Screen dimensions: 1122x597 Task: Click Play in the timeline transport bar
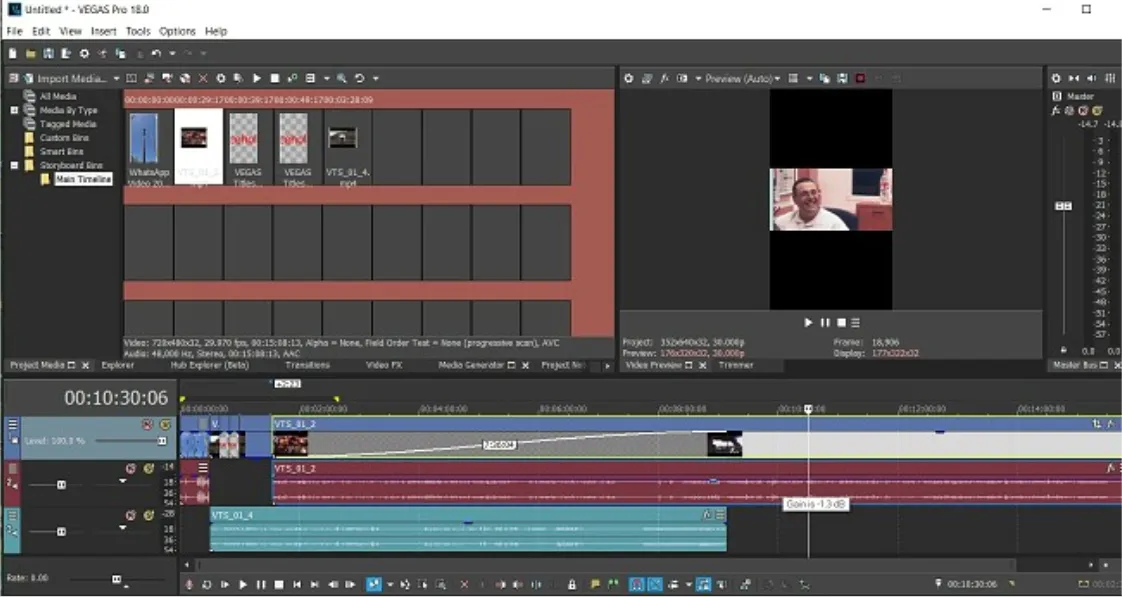[x=243, y=585]
